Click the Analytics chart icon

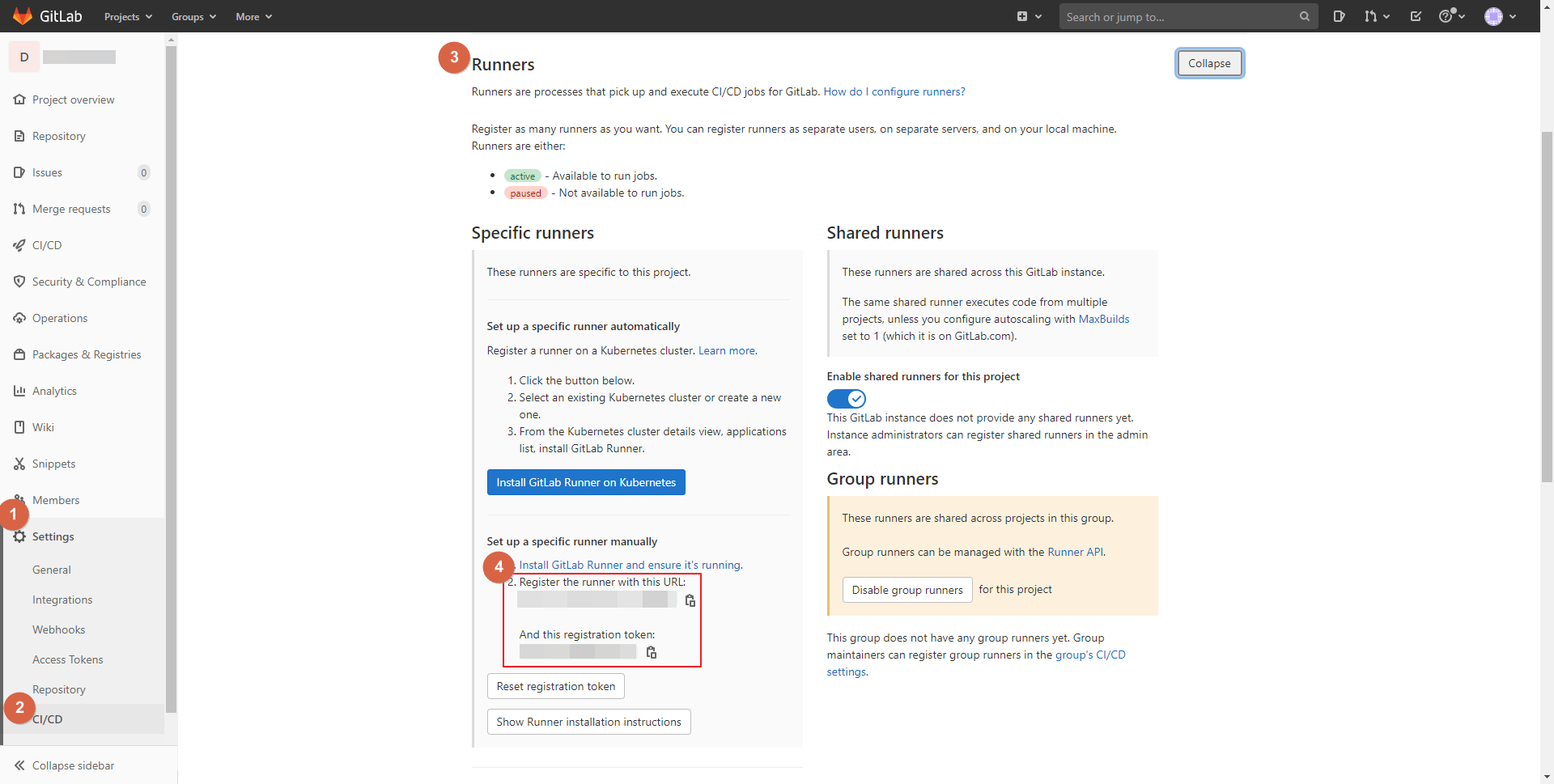[19, 391]
